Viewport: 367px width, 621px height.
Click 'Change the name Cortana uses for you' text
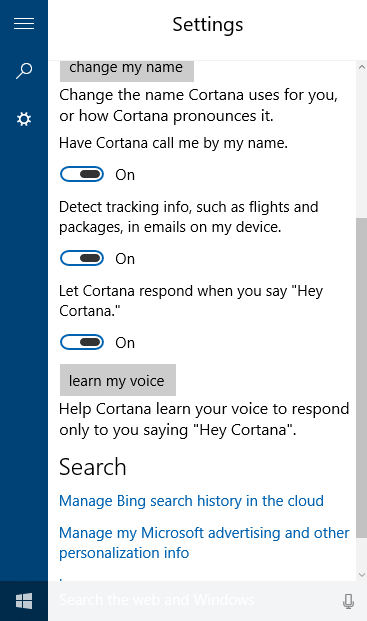(x=198, y=105)
